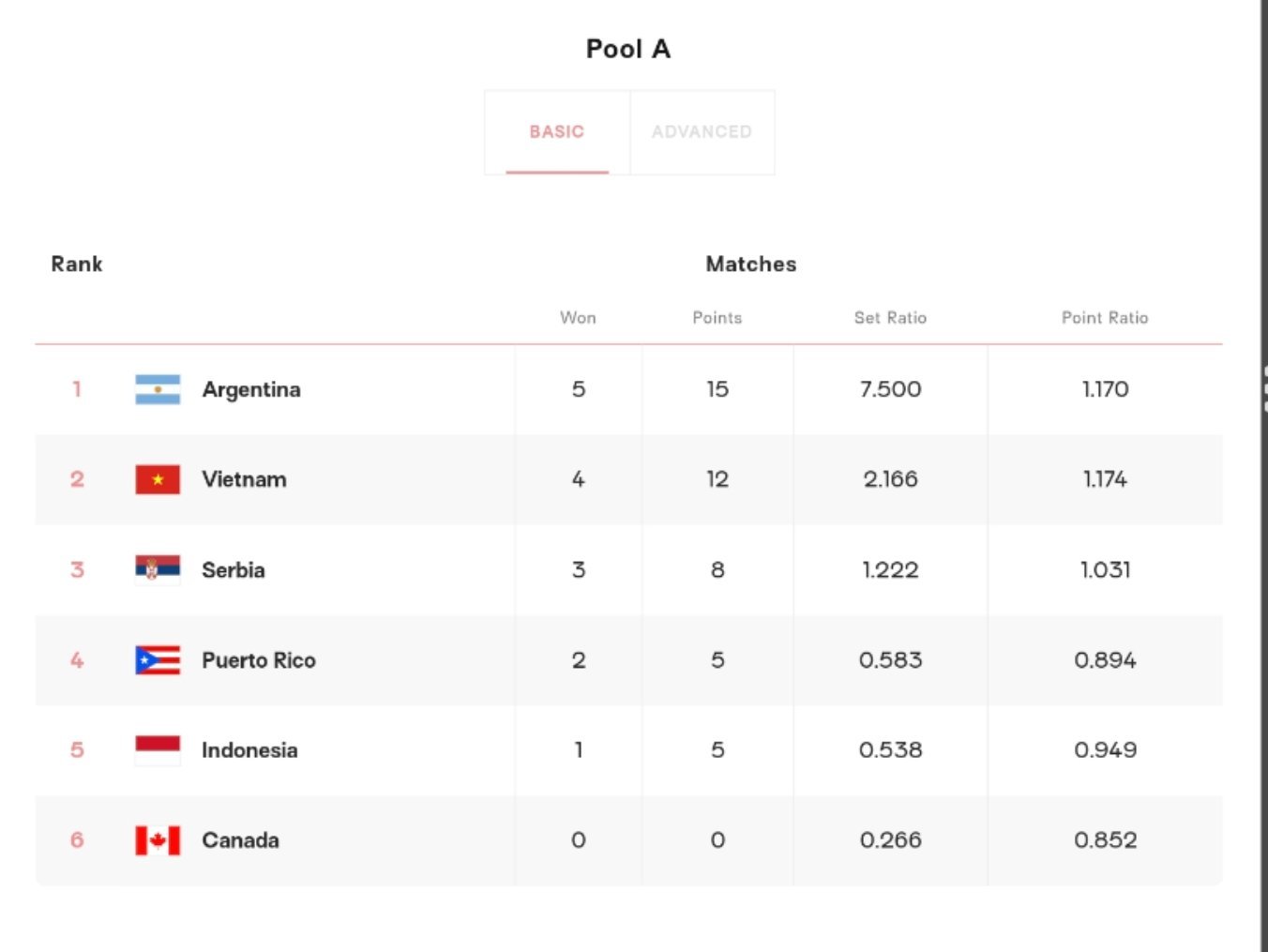Switch to the BASIC tab

tap(557, 132)
